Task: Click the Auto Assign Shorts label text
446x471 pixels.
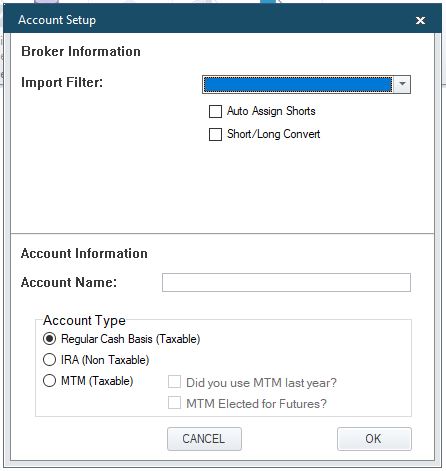Action: tap(271, 111)
